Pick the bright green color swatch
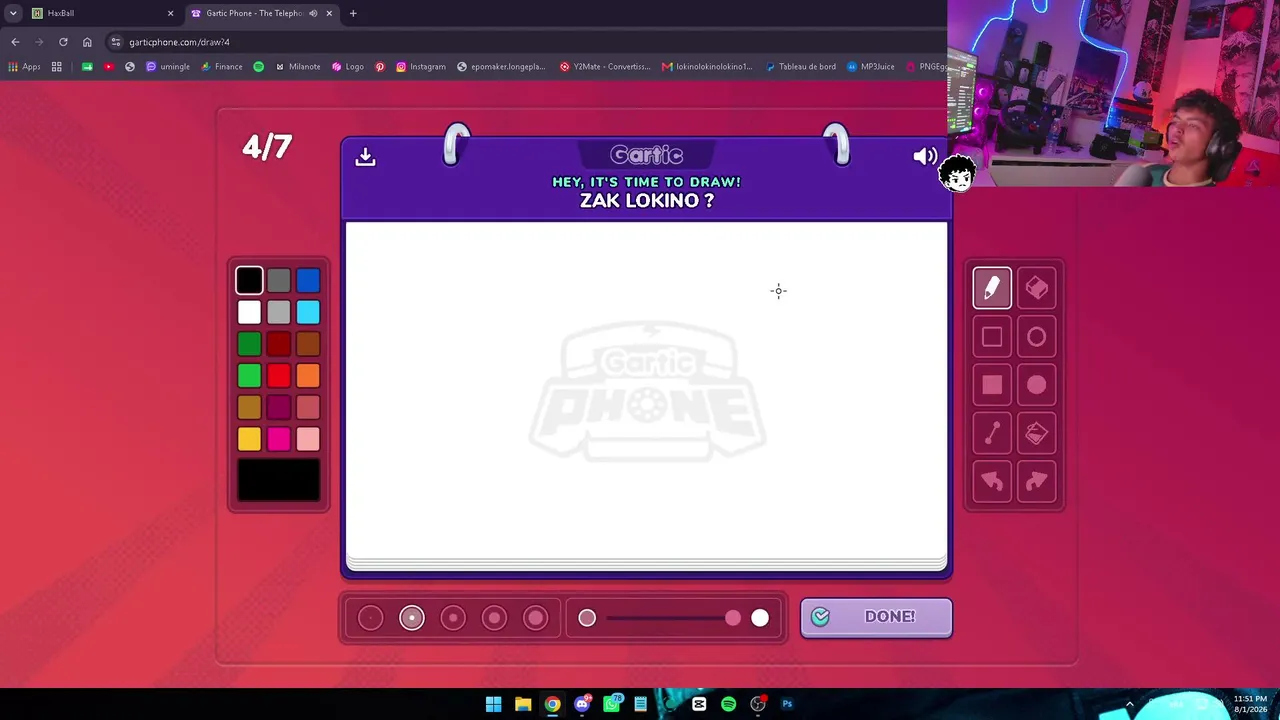 click(x=249, y=376)
